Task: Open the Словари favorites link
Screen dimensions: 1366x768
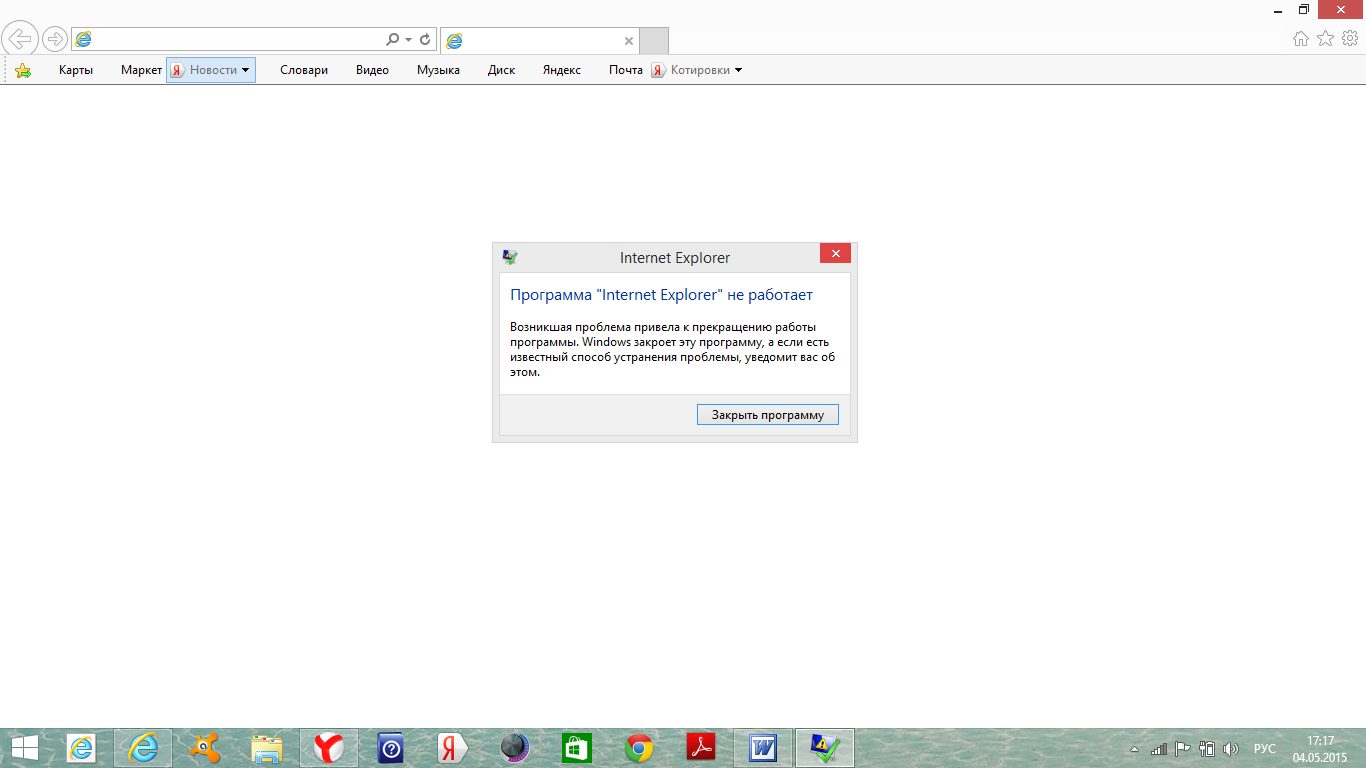Action: point(304,70)
